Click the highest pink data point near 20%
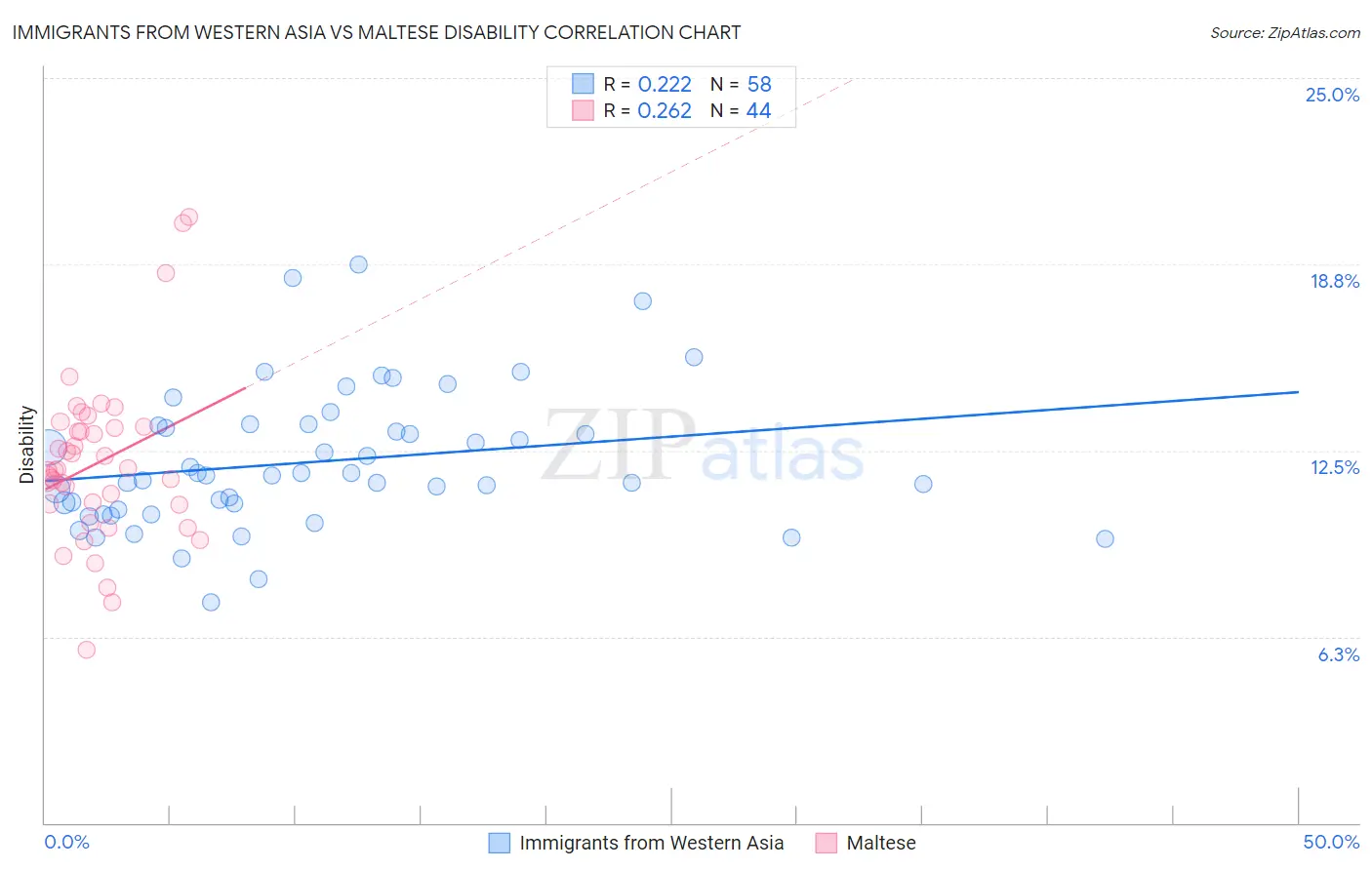This screenshot has height=870, width=1372. coord(189,217)
